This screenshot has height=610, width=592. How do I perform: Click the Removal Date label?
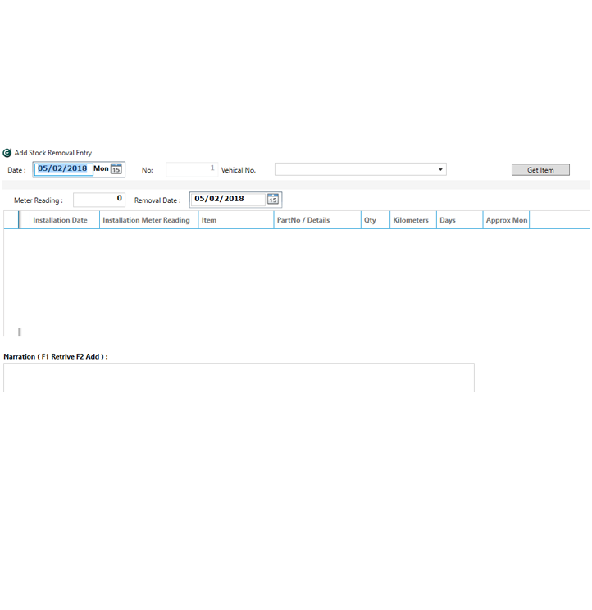click(157, 200)
